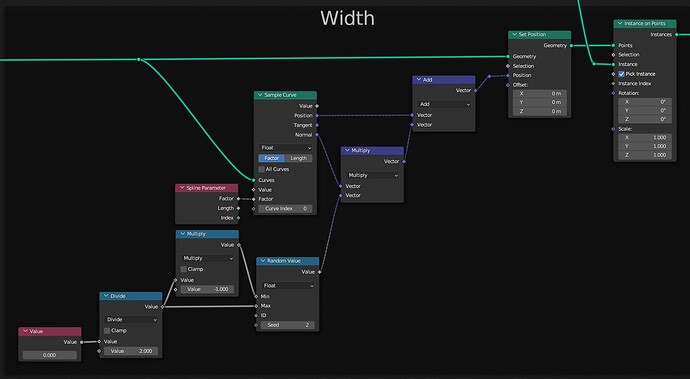The height and width of the screenshot is (379, 690).
Task: Collapse the Spline Parameter node
Action: click(182, 188)
